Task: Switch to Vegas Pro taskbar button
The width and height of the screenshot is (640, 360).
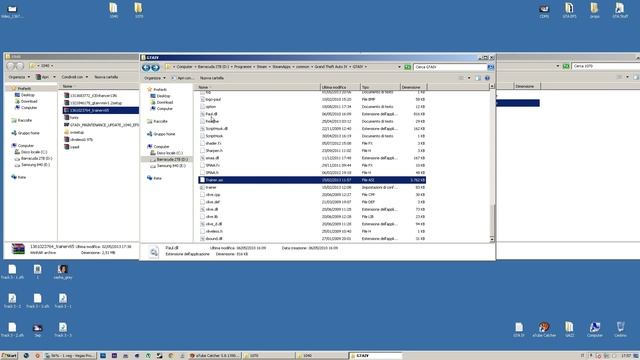Action: coord(69,356)
